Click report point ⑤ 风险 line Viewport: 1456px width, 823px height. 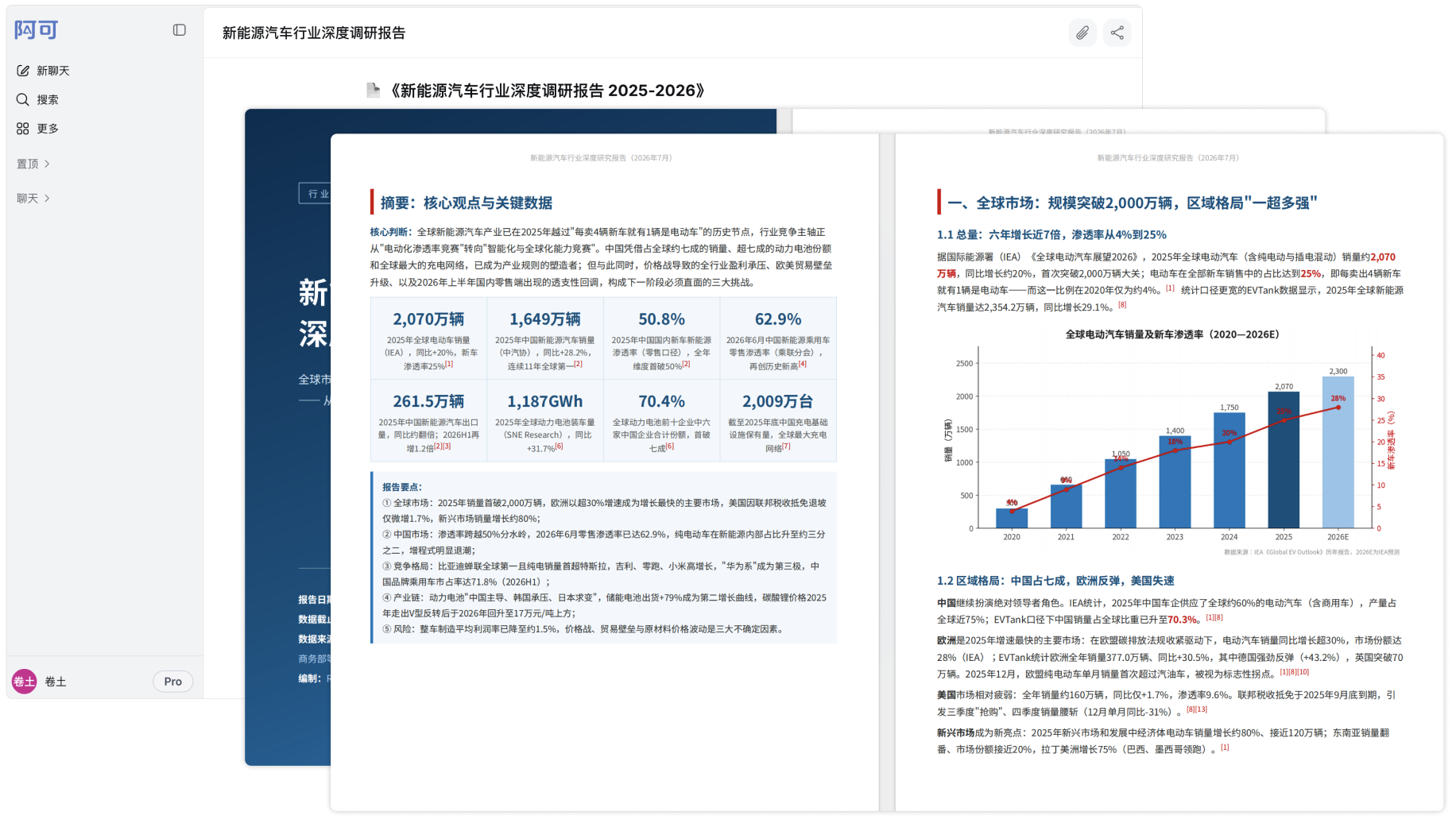coord(585,629)
